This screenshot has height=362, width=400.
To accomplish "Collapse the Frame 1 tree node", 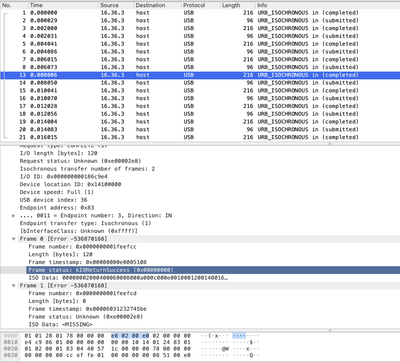I will coord(13,286).
